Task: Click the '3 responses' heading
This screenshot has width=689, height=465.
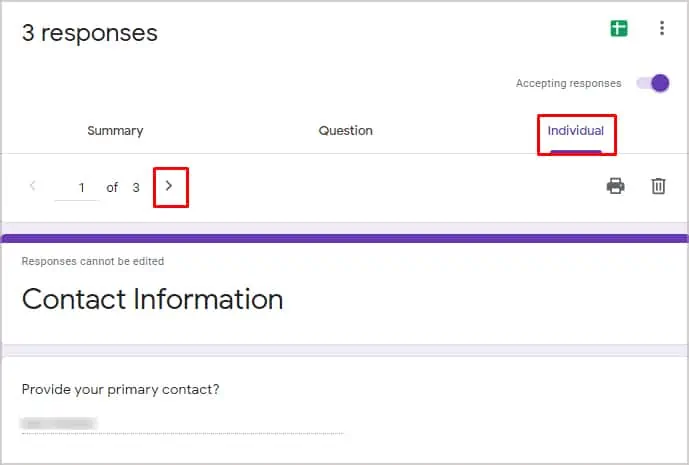Action: [x=90, y=33]
